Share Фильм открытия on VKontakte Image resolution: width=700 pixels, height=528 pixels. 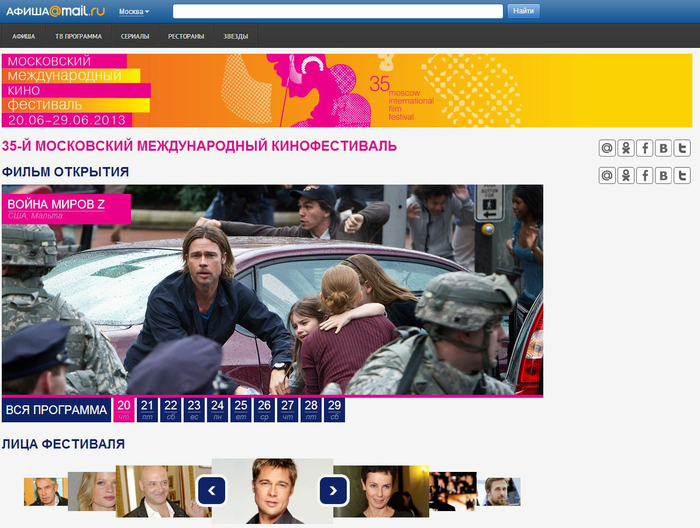coord(663,175)
